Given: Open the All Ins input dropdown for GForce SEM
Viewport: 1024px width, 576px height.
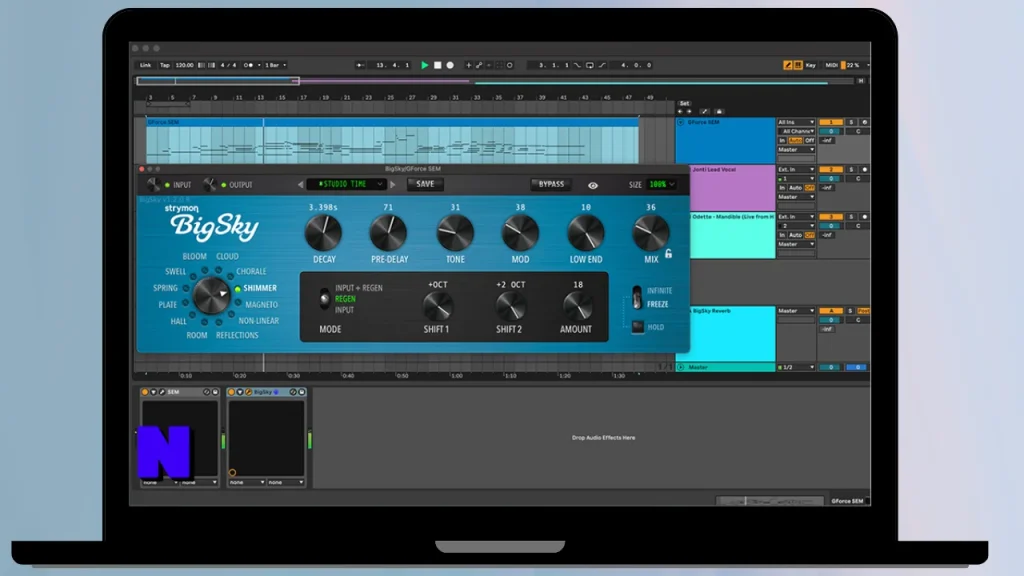Looking at the screenshot, I should (x=795, y=122).
